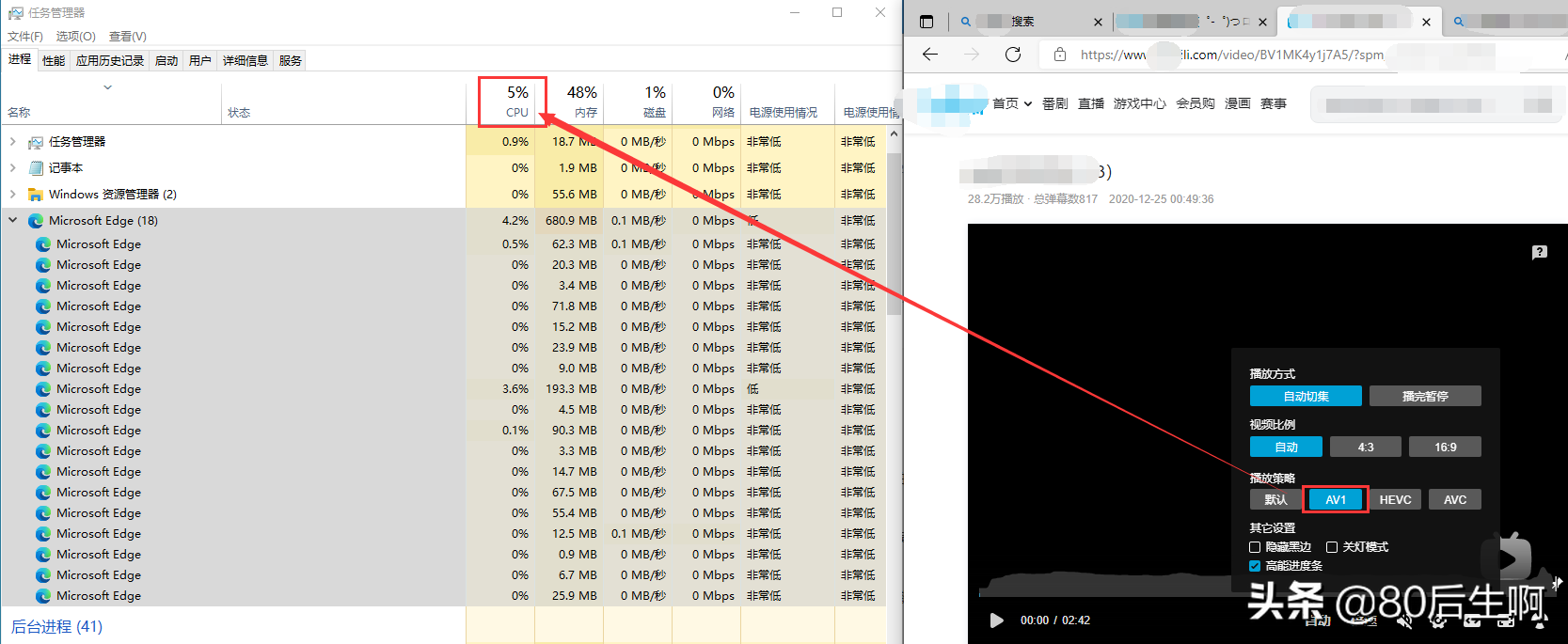Open the 文件(F) menu
Image resolution: width=1568 pixels, height=644 pixels.
point(25,37)
